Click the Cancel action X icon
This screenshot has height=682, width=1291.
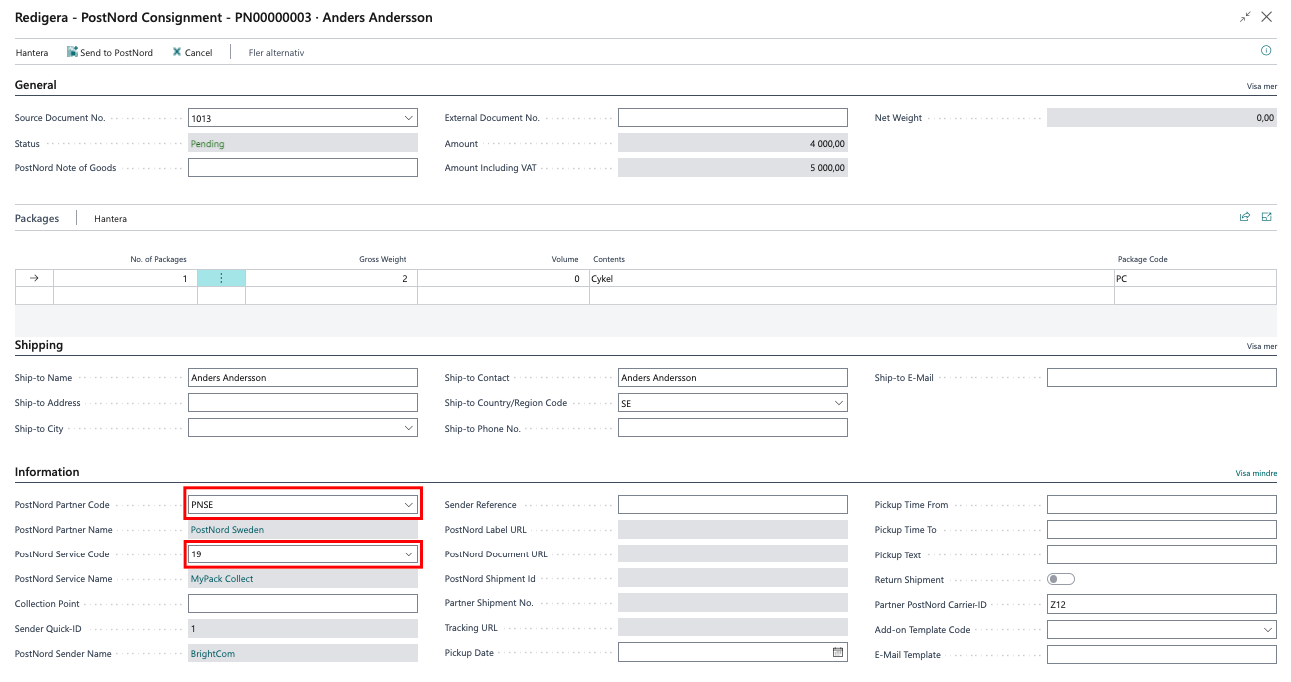click(177, 52)
